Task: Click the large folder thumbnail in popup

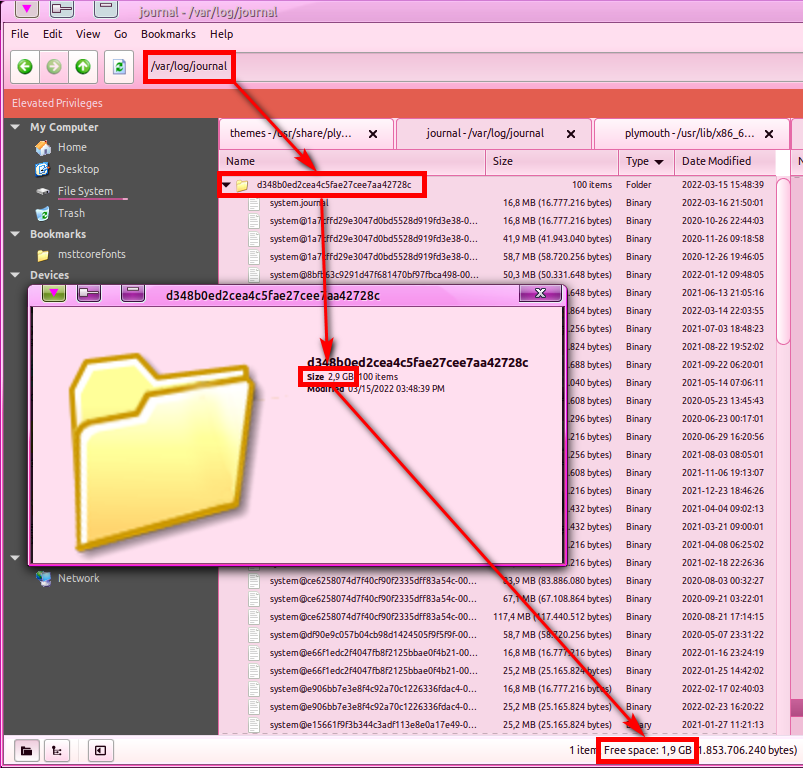Action: pyautogui.click(x=163, y=451)
